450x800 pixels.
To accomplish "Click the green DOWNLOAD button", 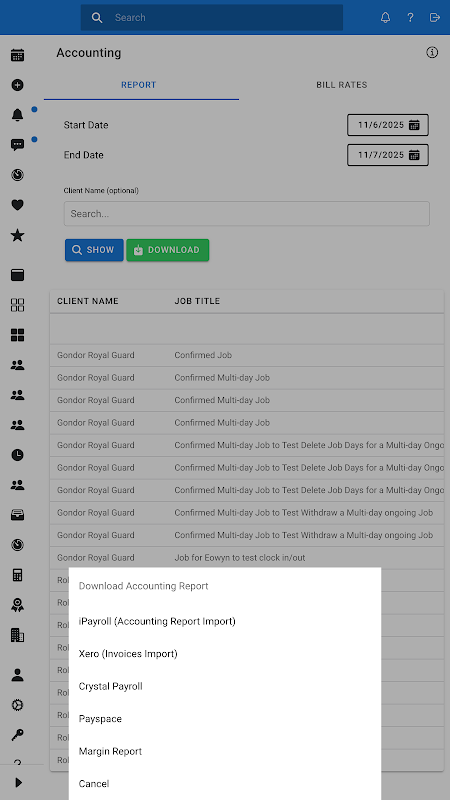I will click(168, 250).
